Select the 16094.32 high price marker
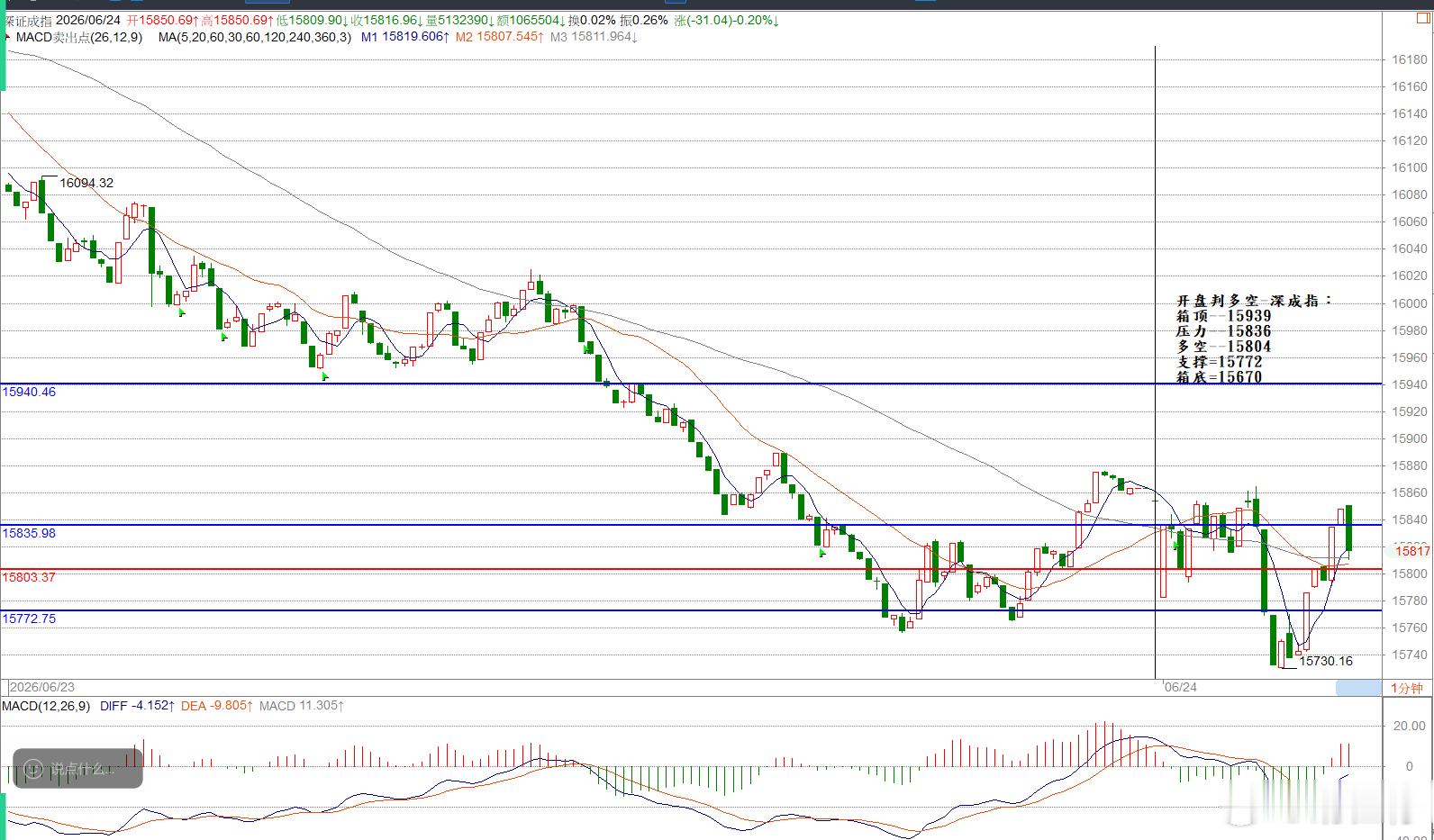 (x=86, y=183)
